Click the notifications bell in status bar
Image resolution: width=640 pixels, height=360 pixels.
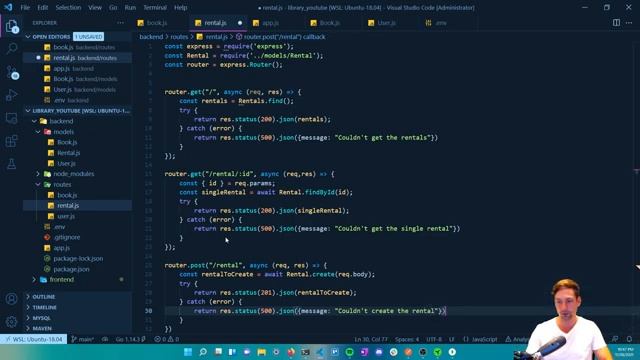pyautogui.click(x=629, y=339)
